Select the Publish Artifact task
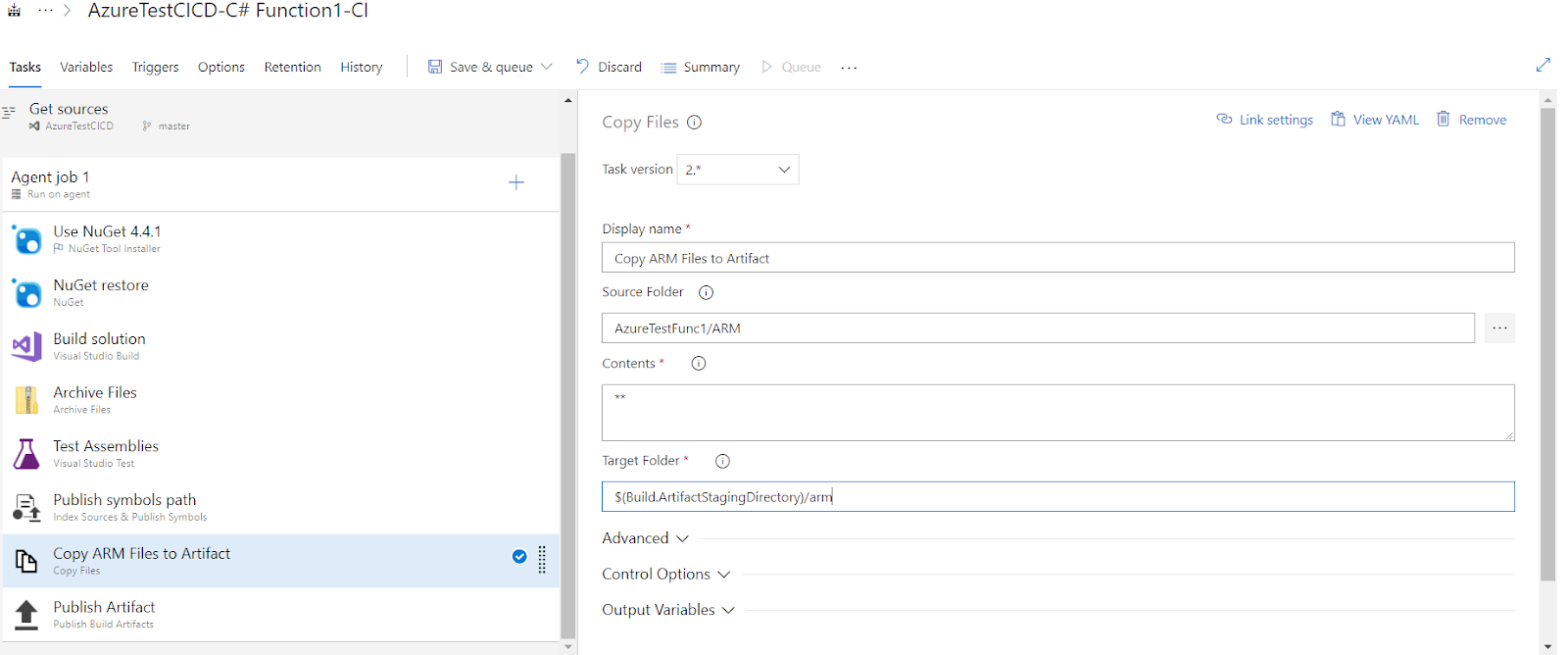The image size is (1568, 655). 104,614
